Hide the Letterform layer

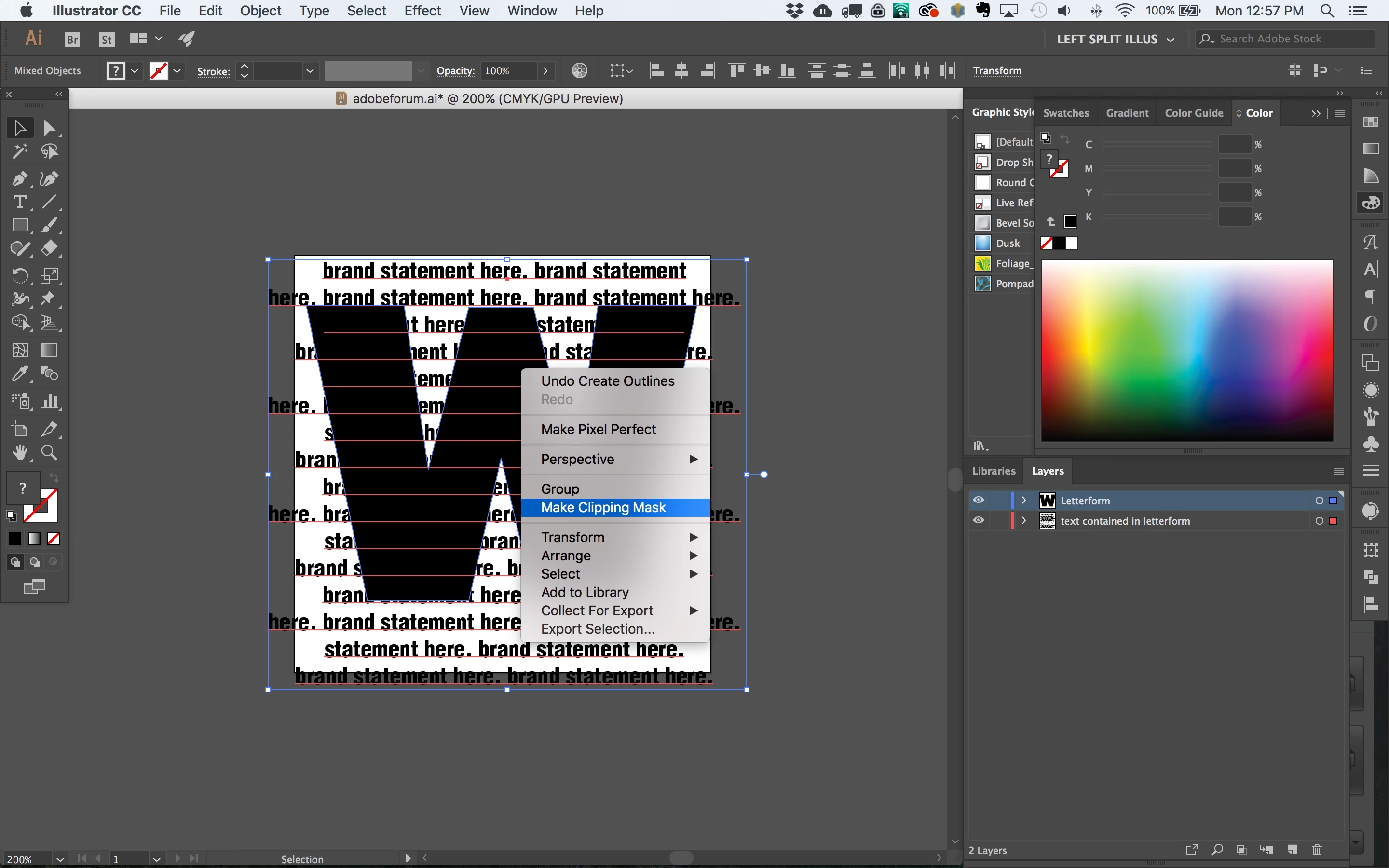click(979, 500)
